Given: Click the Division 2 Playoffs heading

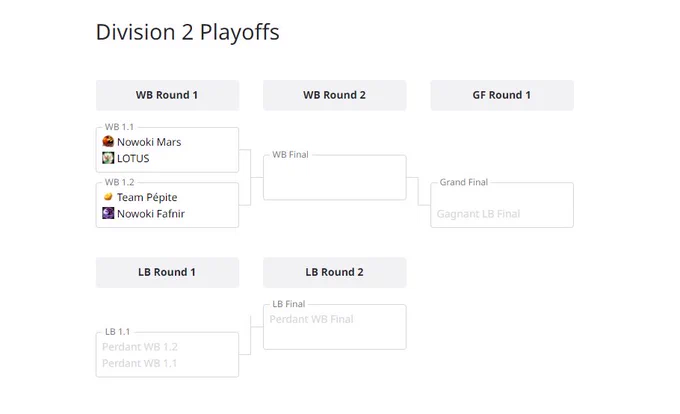Looking at the screenshot, I should point(187,32).
